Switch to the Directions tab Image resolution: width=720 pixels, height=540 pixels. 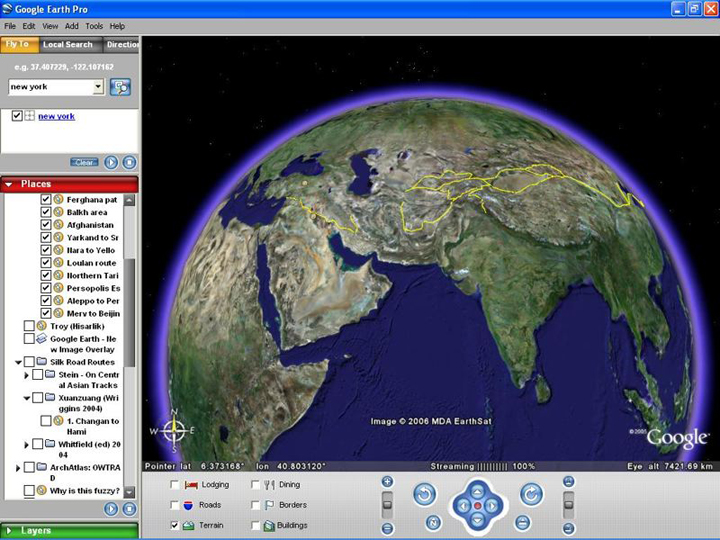point(121,45)
